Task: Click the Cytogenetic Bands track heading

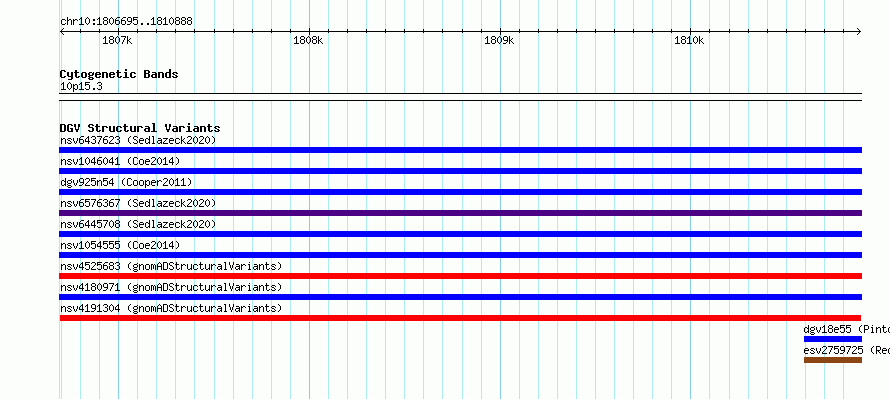Action: [119, 74]
